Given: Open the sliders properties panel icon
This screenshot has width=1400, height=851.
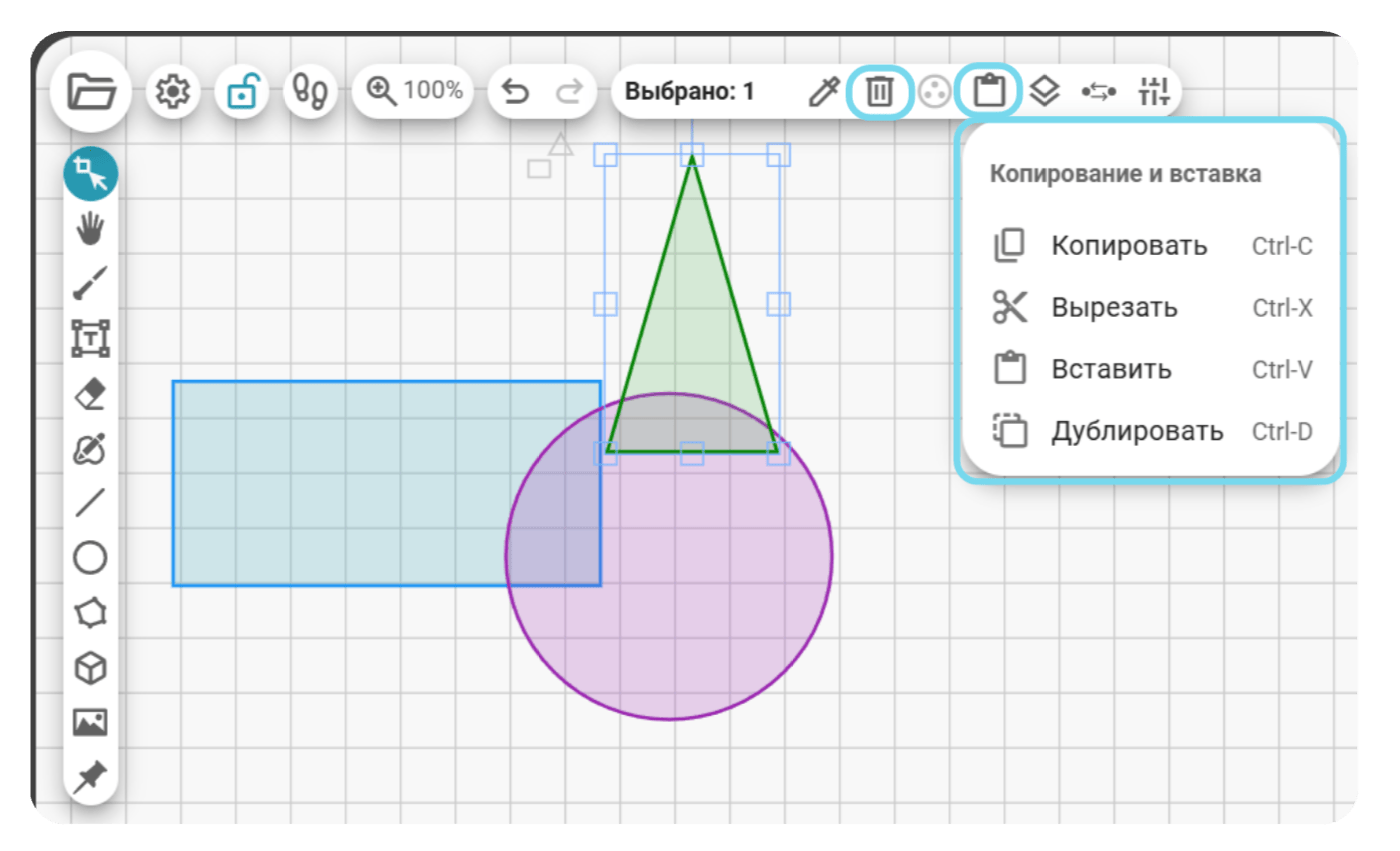Looking at the screenshot, I should 1153,92.
